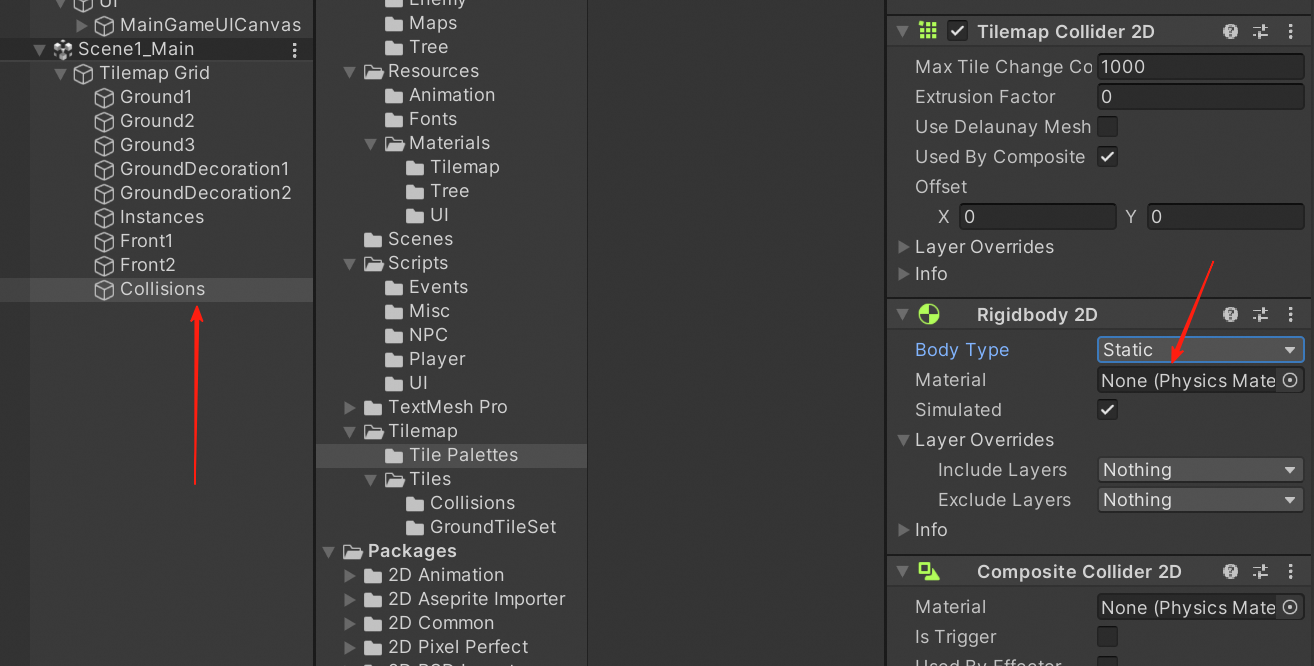Click the help icon on Tilemap Collider 2D

coord(1229,31)
